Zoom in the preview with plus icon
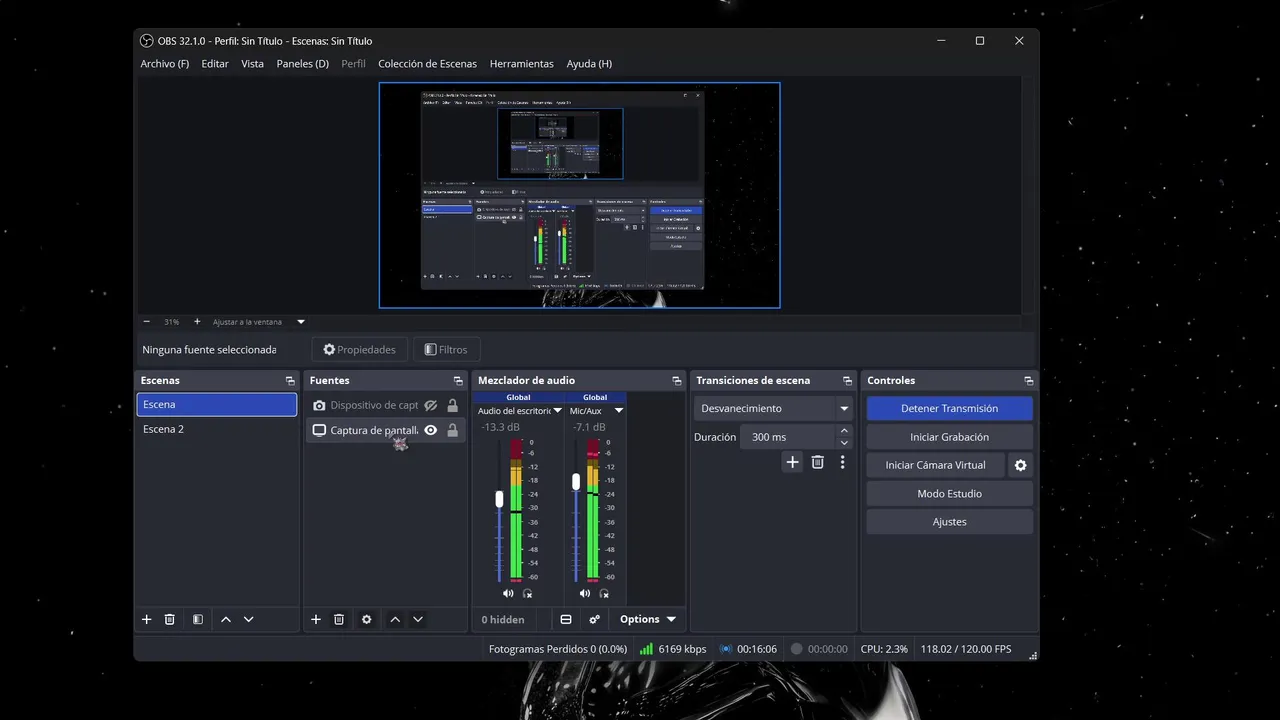This screenshot has height=720, width=1280. click(197, 322)
